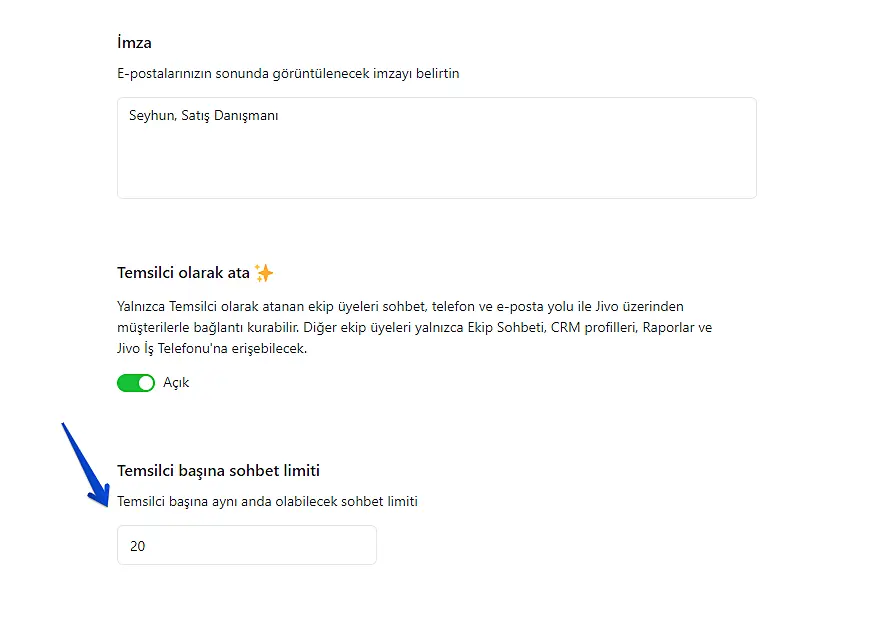877x623 pixels.
Task: Click the Açık label next to switch
Action: (x=176, y=383)
